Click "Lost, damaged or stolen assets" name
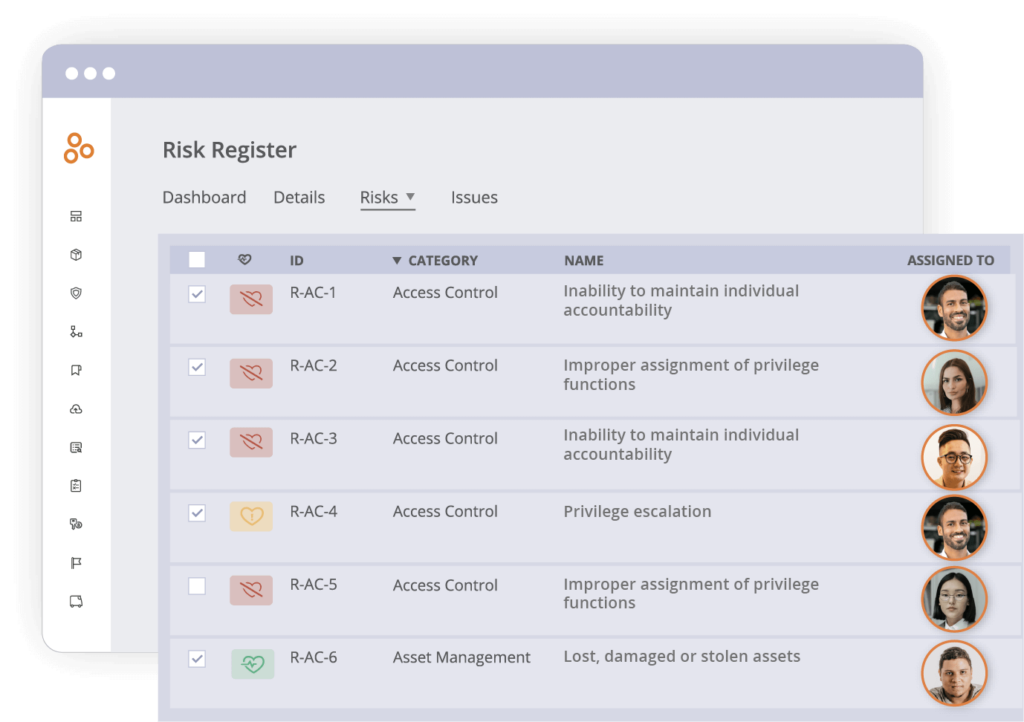This screenshot has width=1024, height=722. (x=682, y=657)
